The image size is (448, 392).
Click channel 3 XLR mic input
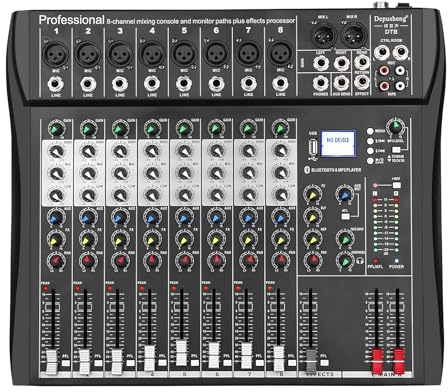120,55
